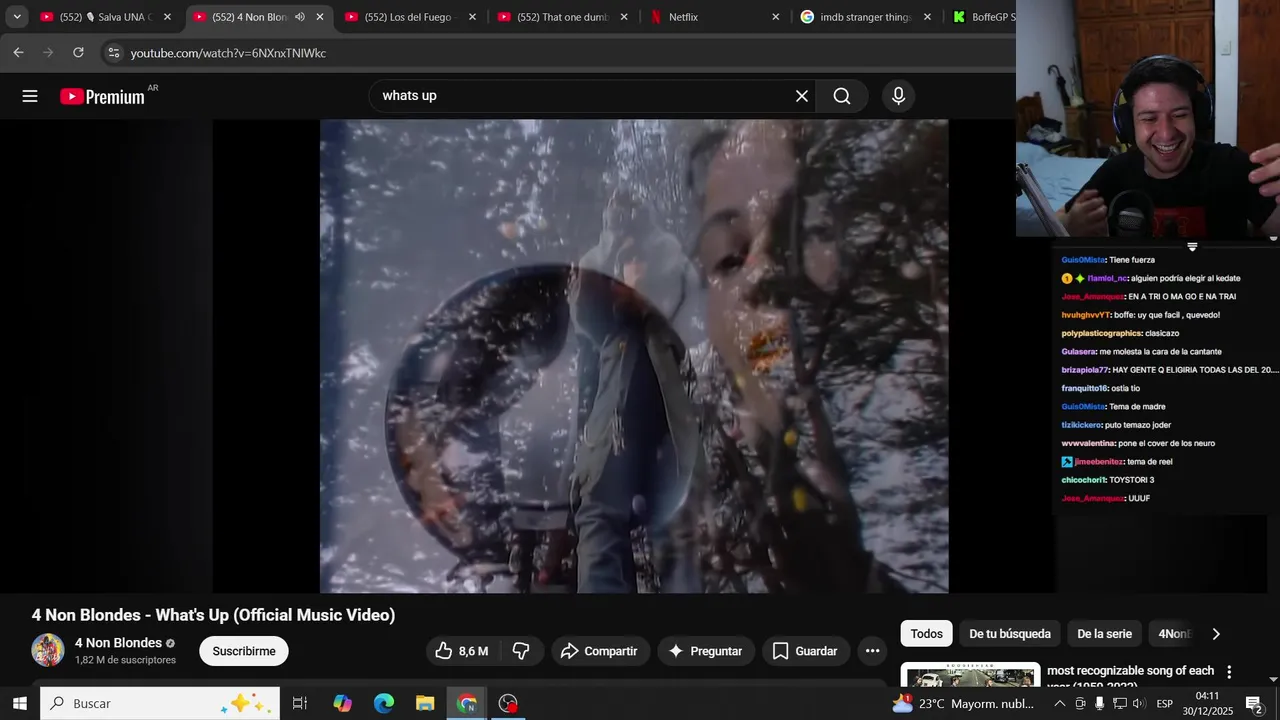
Task: Dislike the 4 Non Blondes video
Action: (x=521, y=651)
